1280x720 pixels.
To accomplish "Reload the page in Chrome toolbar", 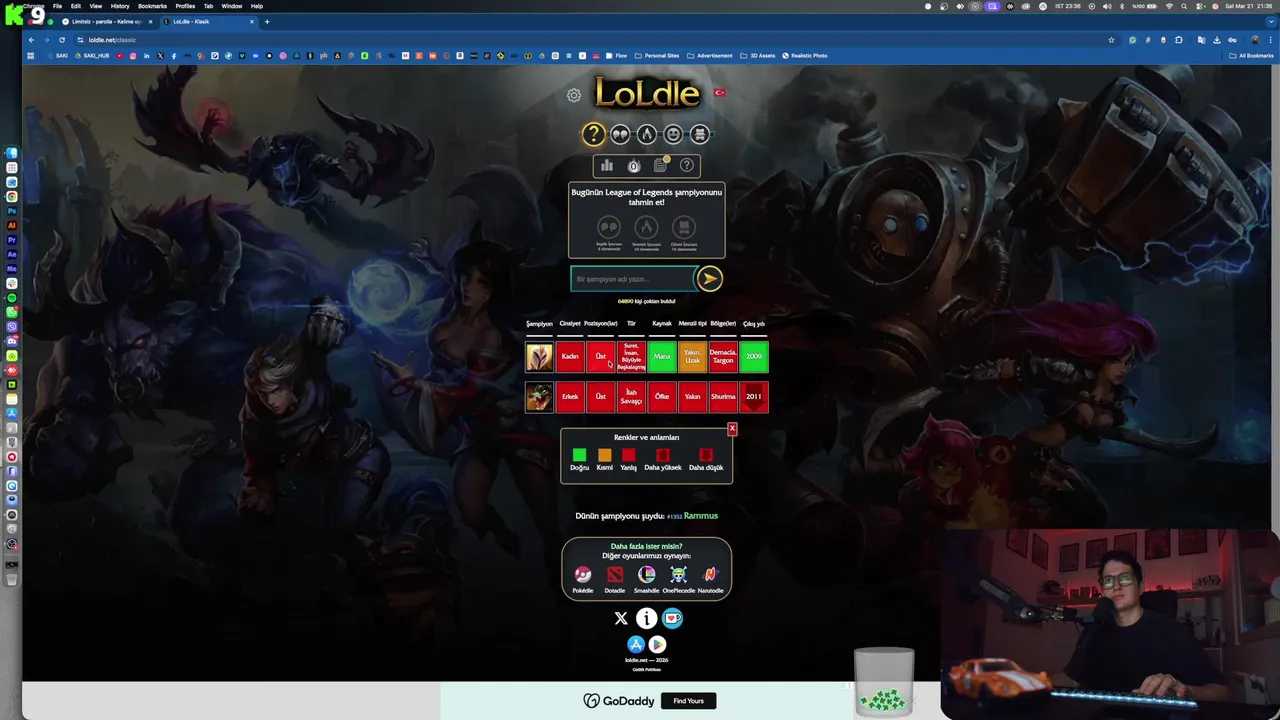I will [x=61, y=40].
